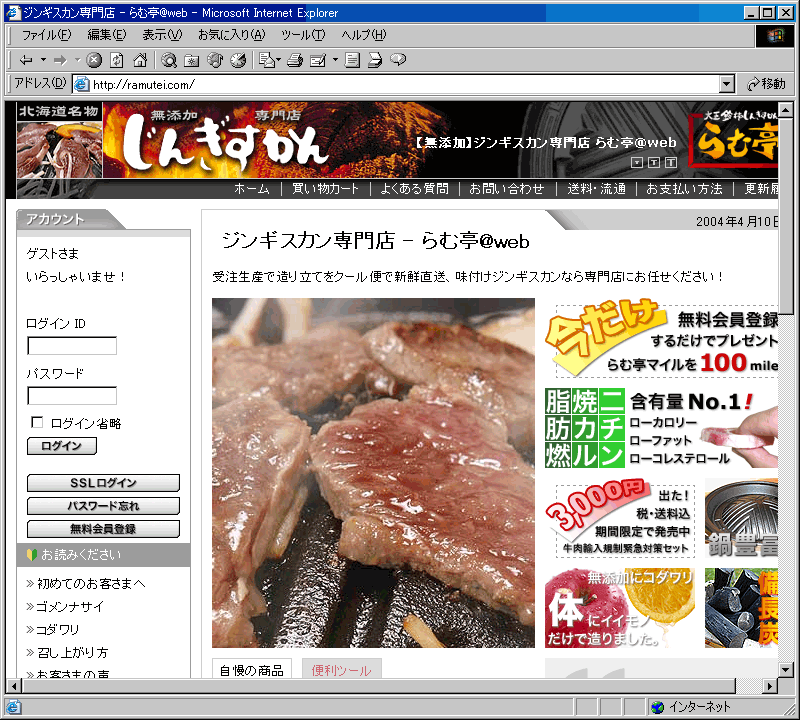Switch to the 便利ツール tab
Screen dimensions: 800x720
(x=341, y=669)
